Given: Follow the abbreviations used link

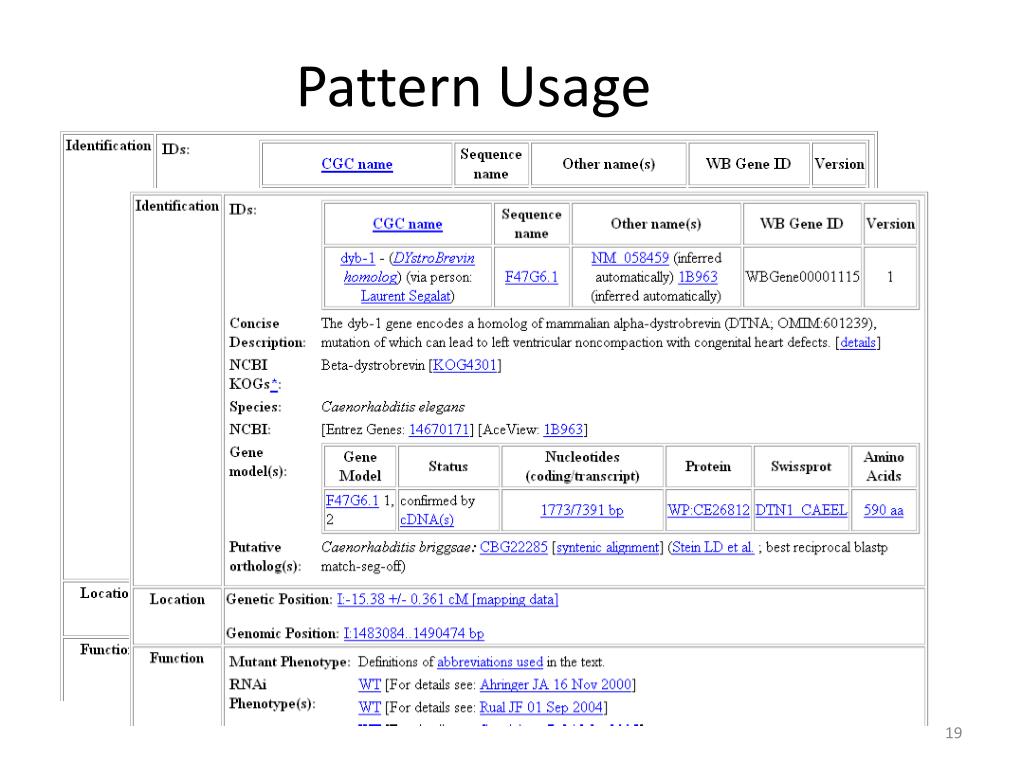Looking at the screenshot, I should [490, 662].
